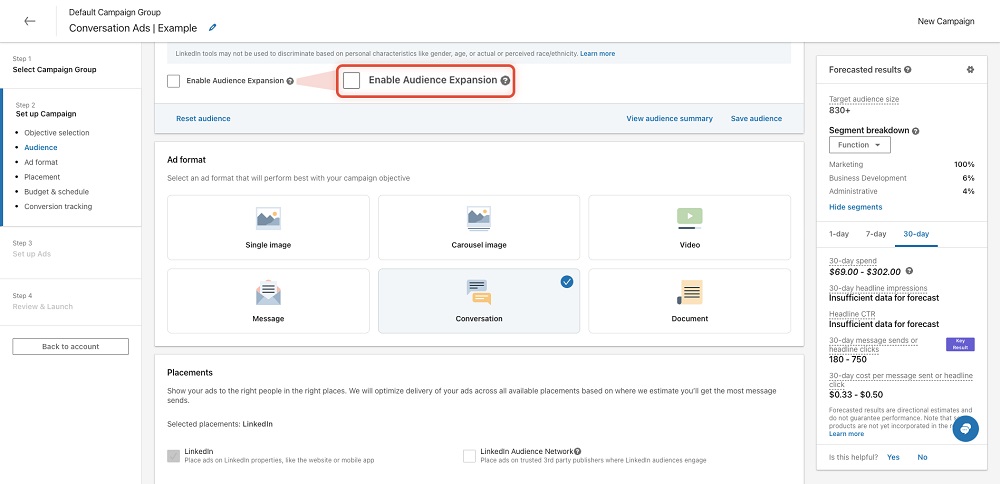1000x484 pixels.
Task: Click the Key Result badge
Action: [x=960, y=344]
